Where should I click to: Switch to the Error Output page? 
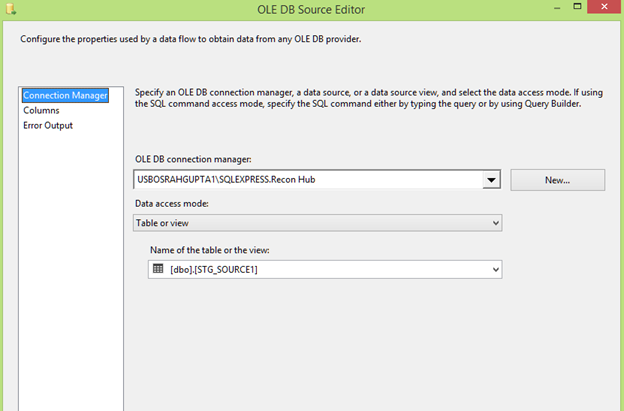click(x=48, y=125)
